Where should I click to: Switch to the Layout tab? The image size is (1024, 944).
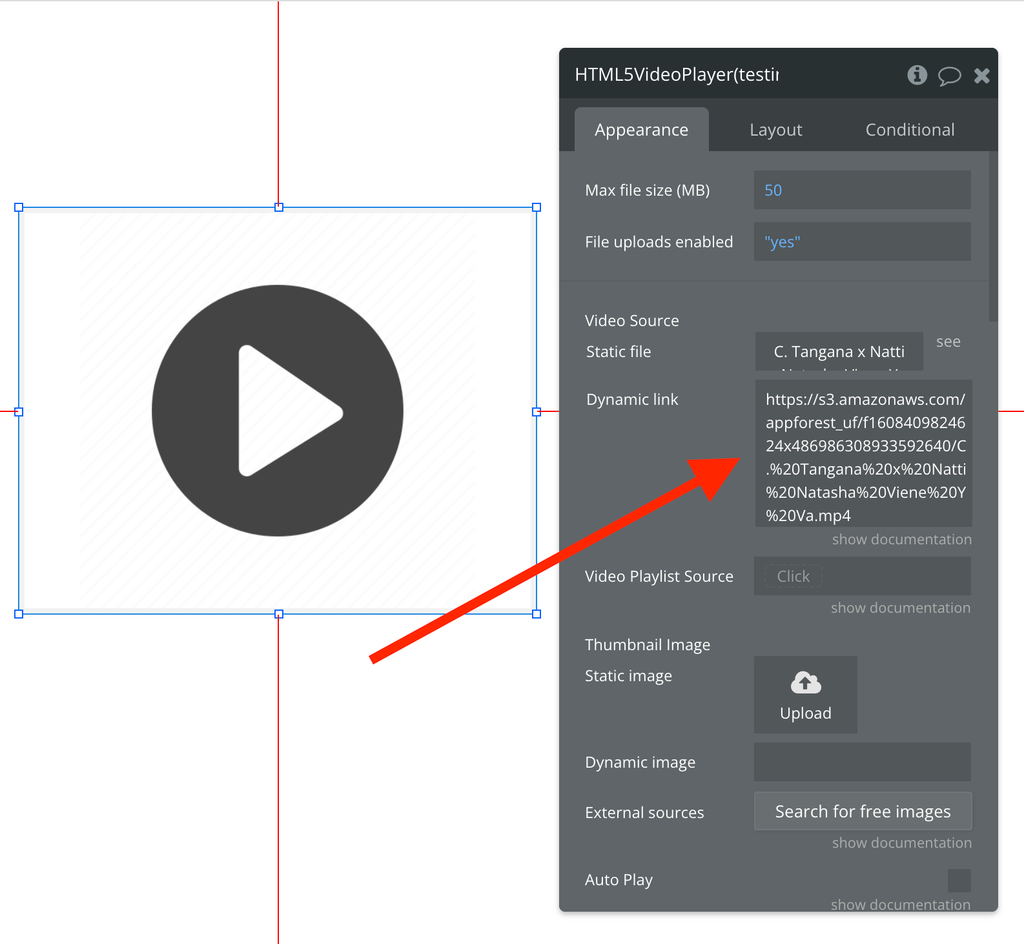[x=776, y=130]
